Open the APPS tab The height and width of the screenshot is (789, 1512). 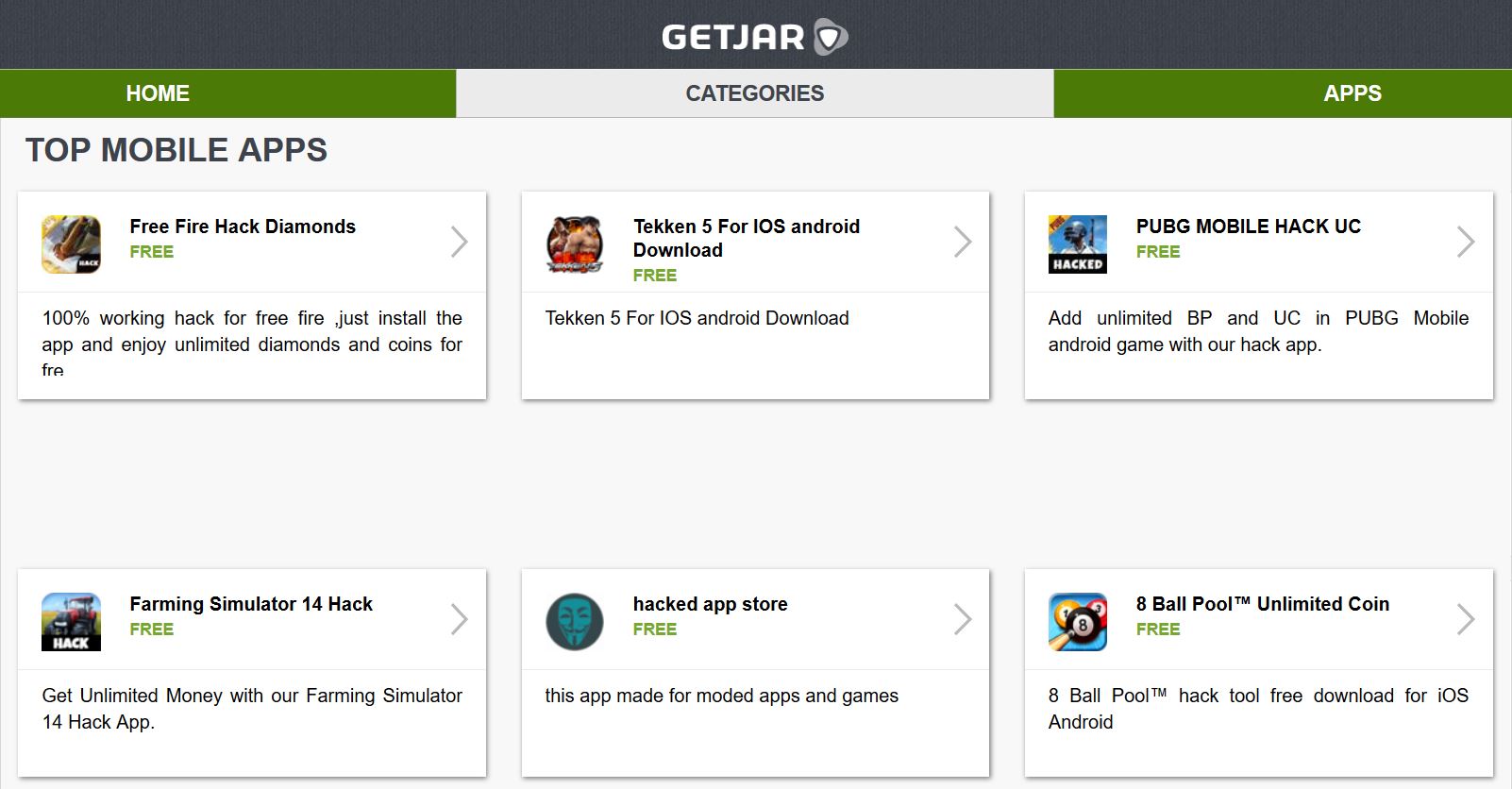1352,92
